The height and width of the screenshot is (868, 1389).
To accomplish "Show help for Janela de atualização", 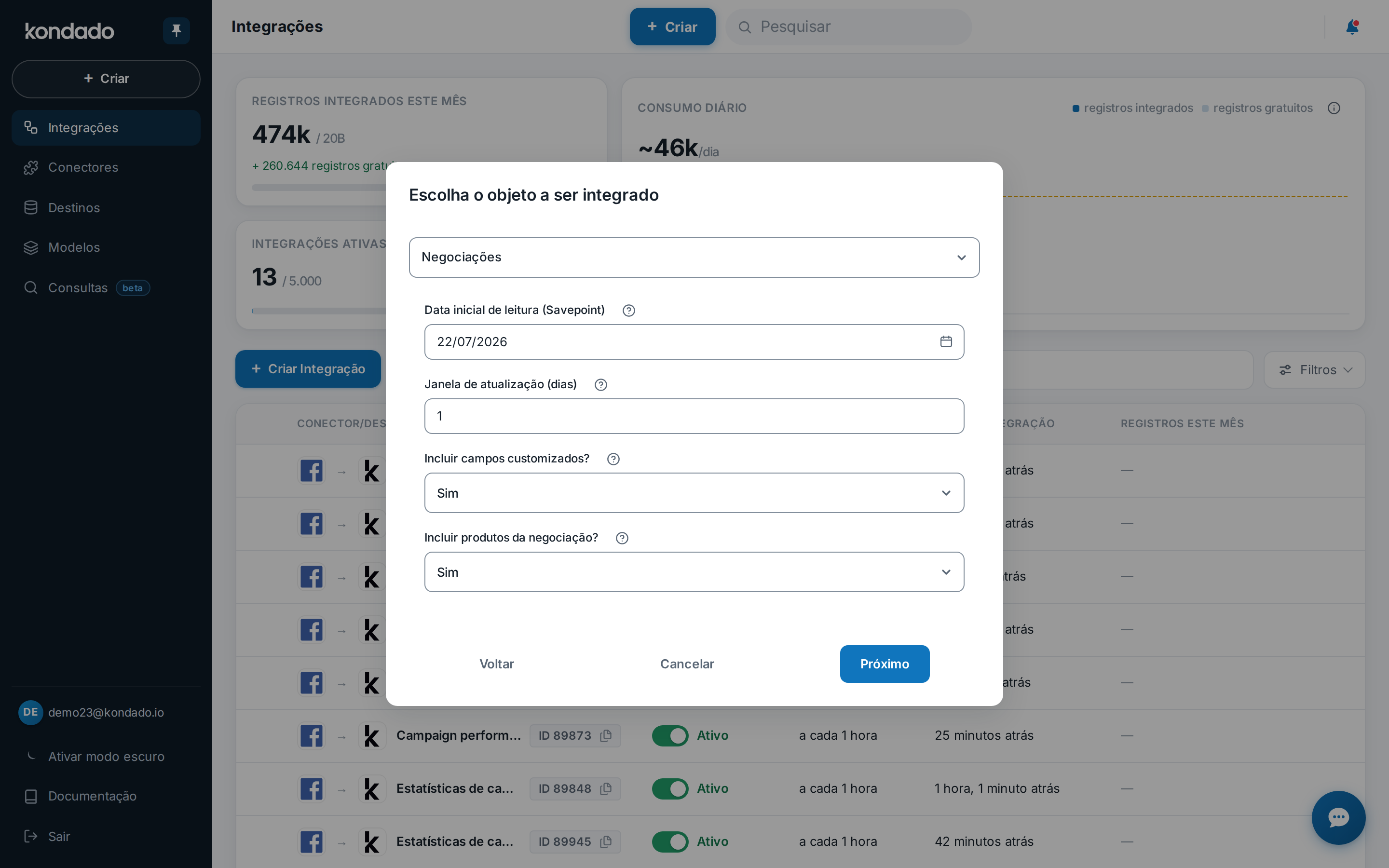I will pyautogui.click(x=600, y=385).
